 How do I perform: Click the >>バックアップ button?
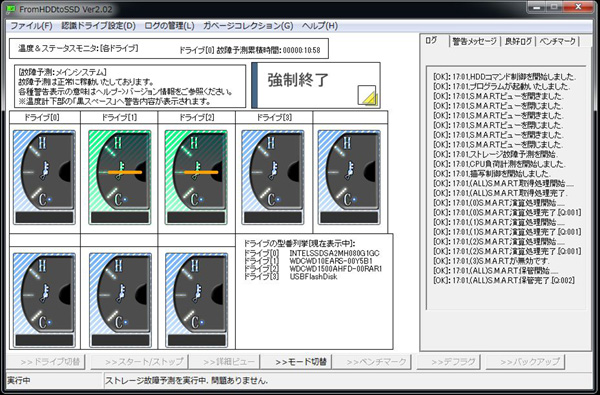click(x=525, y=362)
